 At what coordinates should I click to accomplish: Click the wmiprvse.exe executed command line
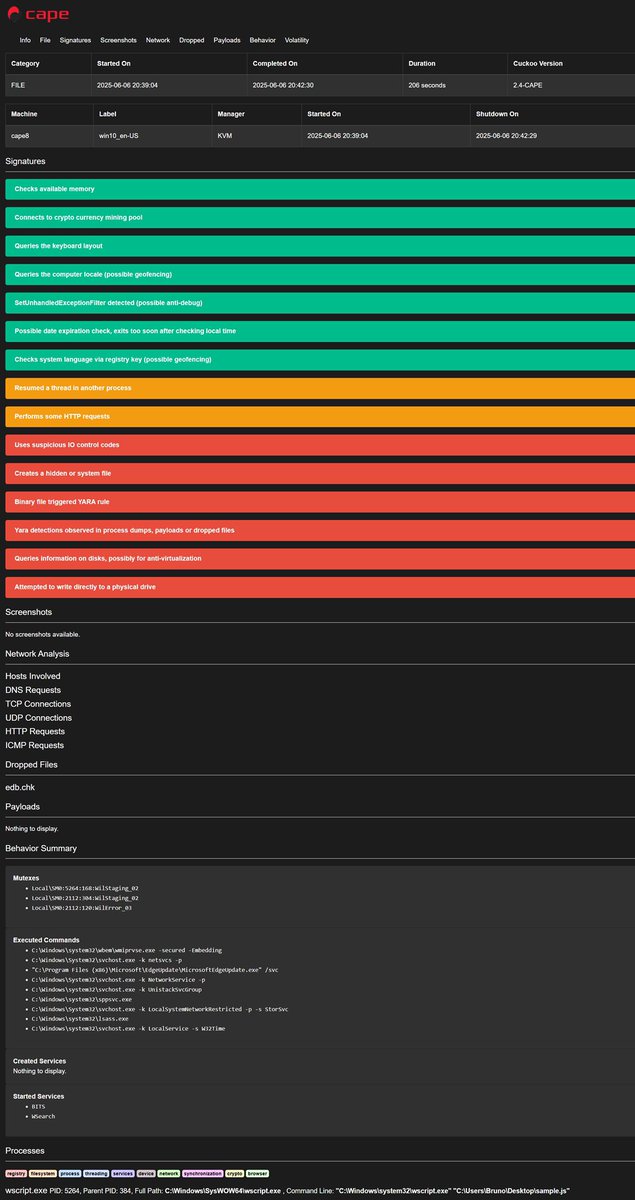127,950
